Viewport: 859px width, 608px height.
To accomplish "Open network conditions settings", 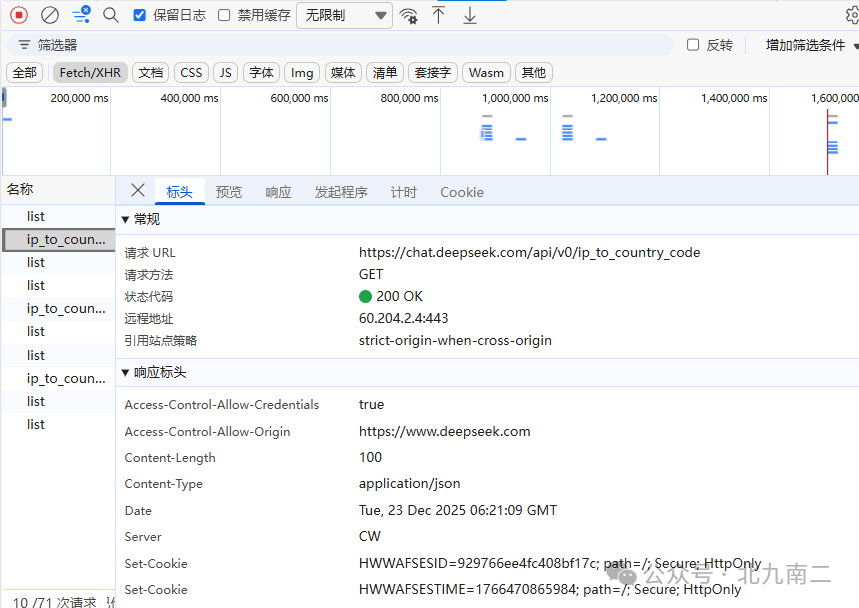I will pyautogui.click(x=409, y=15).
